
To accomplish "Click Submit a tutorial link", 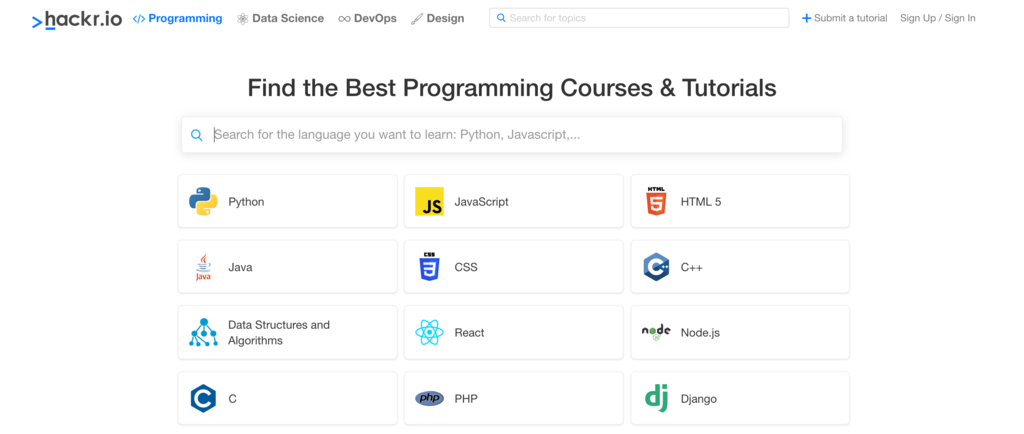I will [845, 18].
